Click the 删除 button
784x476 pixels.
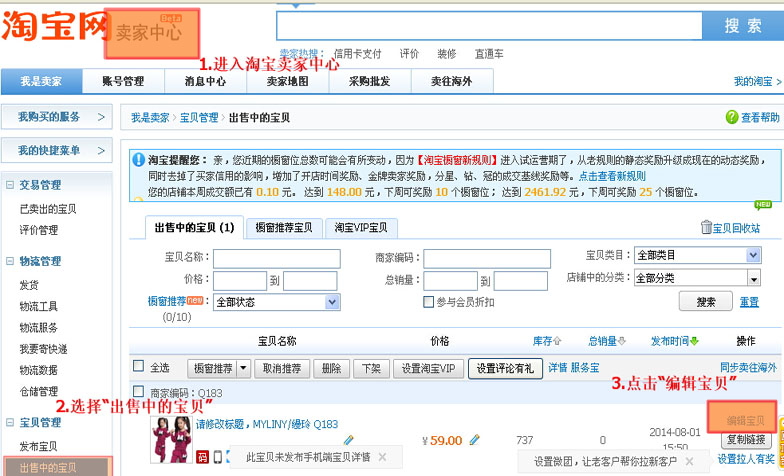[332, 368]
